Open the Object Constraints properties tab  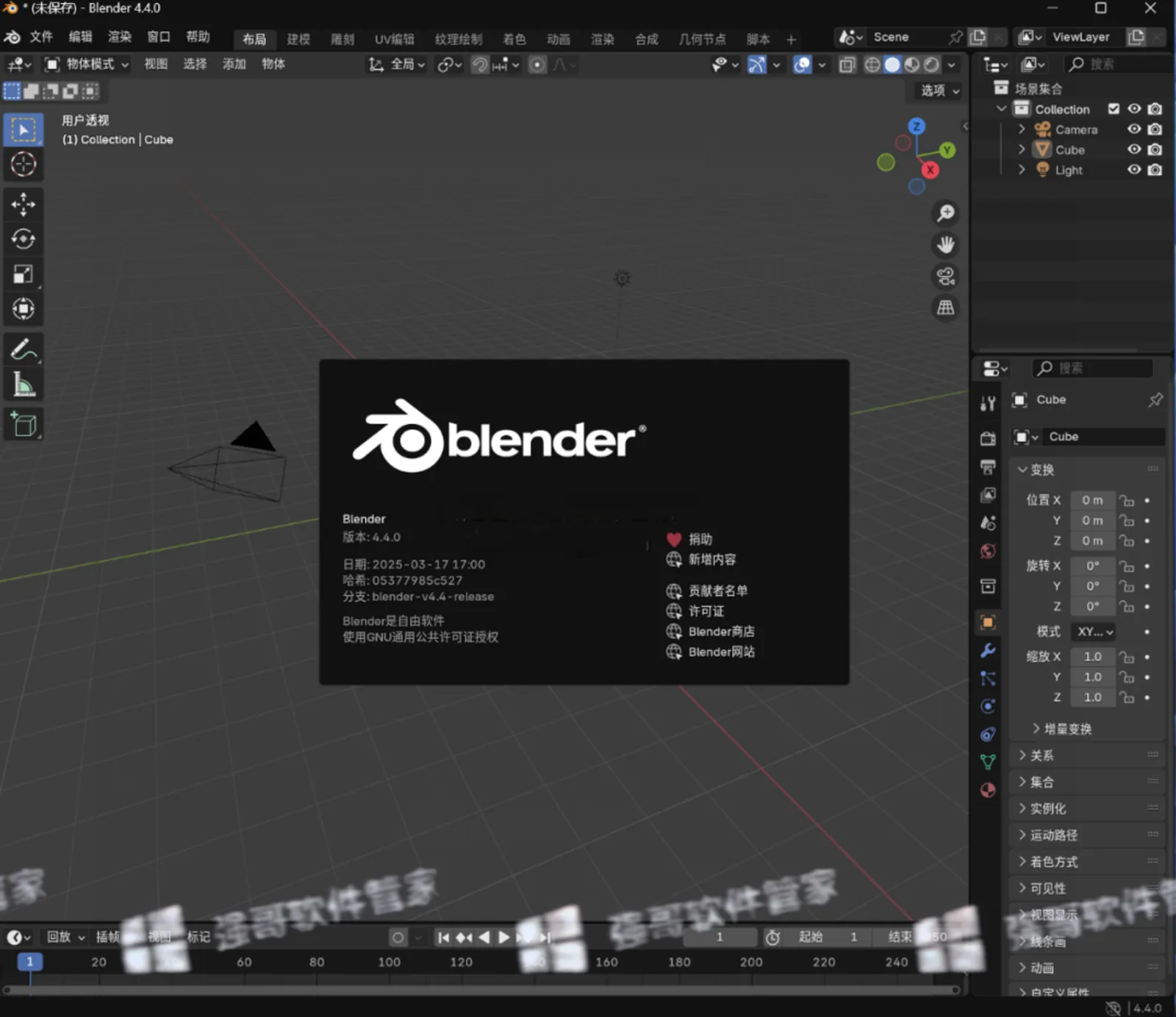point(988,735)
